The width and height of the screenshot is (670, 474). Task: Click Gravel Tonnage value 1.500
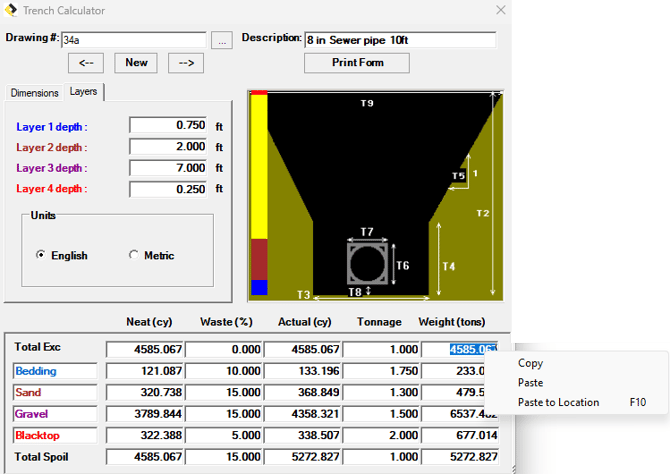381,414
